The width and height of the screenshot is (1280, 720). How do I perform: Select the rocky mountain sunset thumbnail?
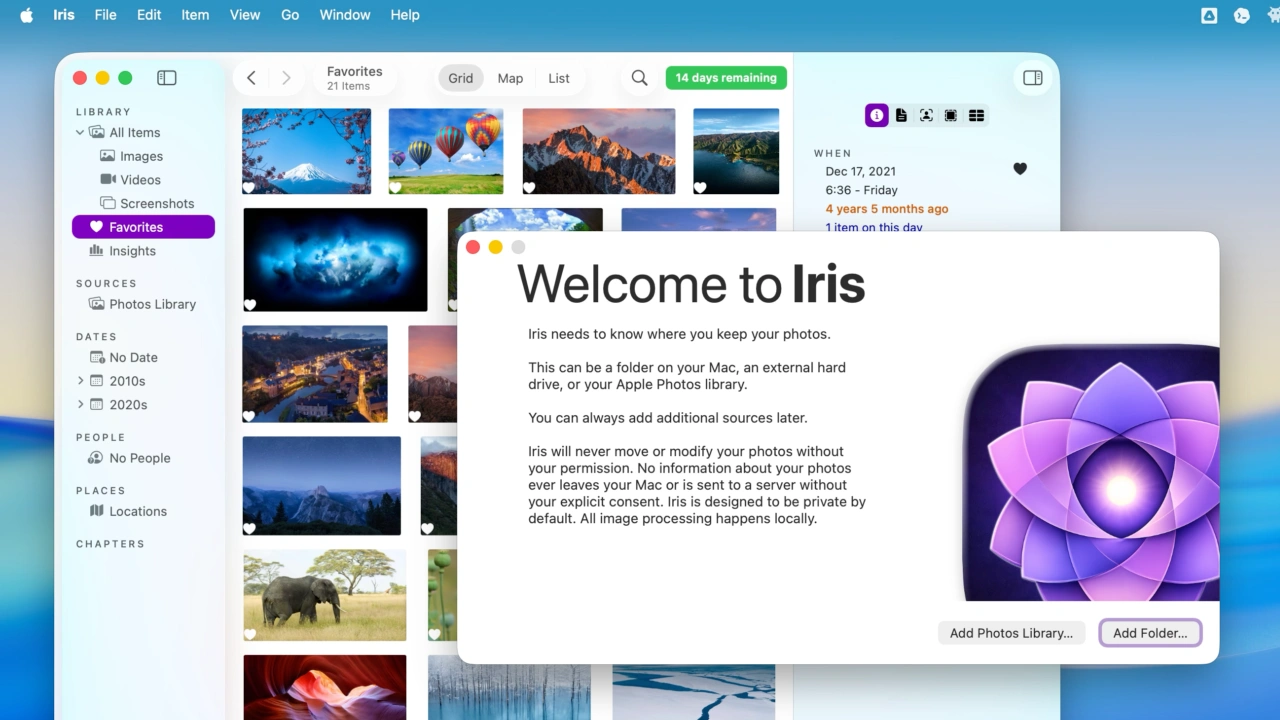pos(599,151)
